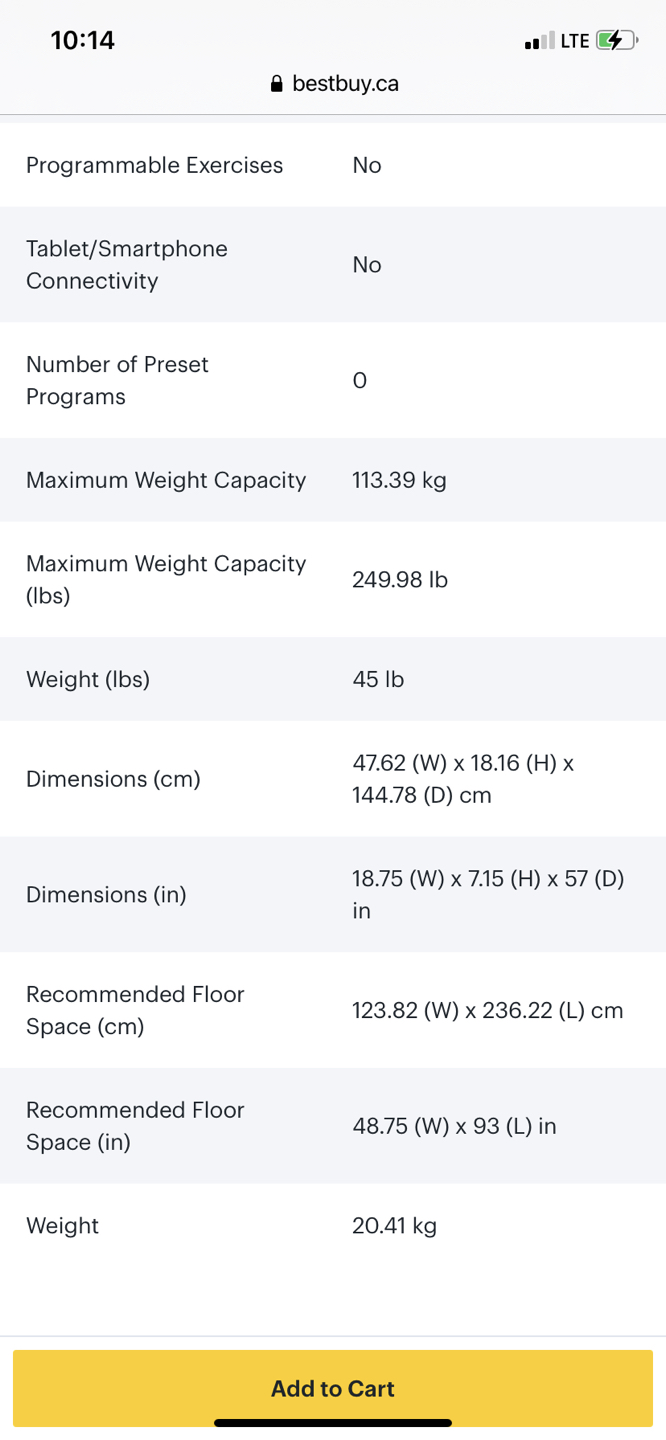Tap the 45 lb weight value

[378, 680]
